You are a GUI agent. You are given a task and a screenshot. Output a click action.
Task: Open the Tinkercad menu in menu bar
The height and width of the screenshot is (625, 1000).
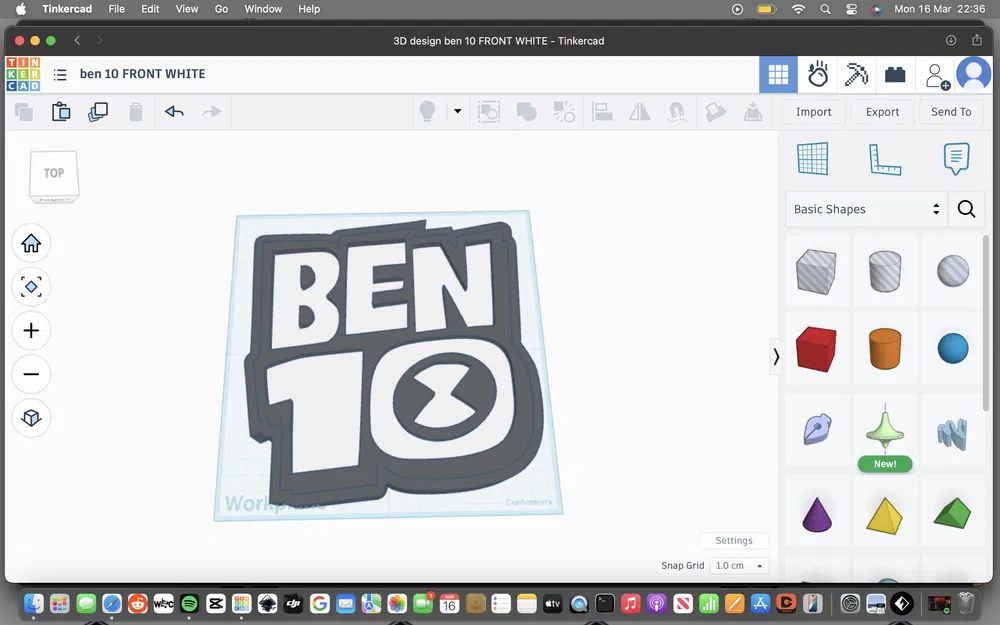[67, 9]
